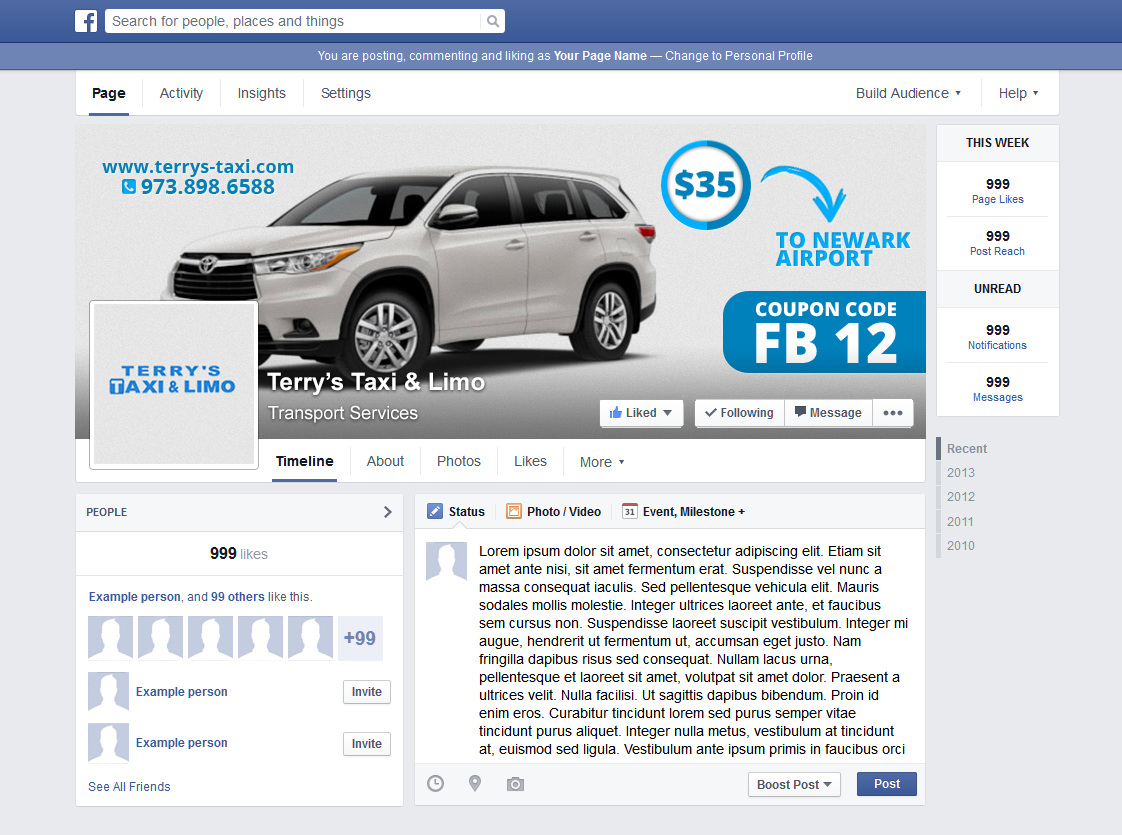
Task: Click the location pin icon
Action: [x=474, y=783]
